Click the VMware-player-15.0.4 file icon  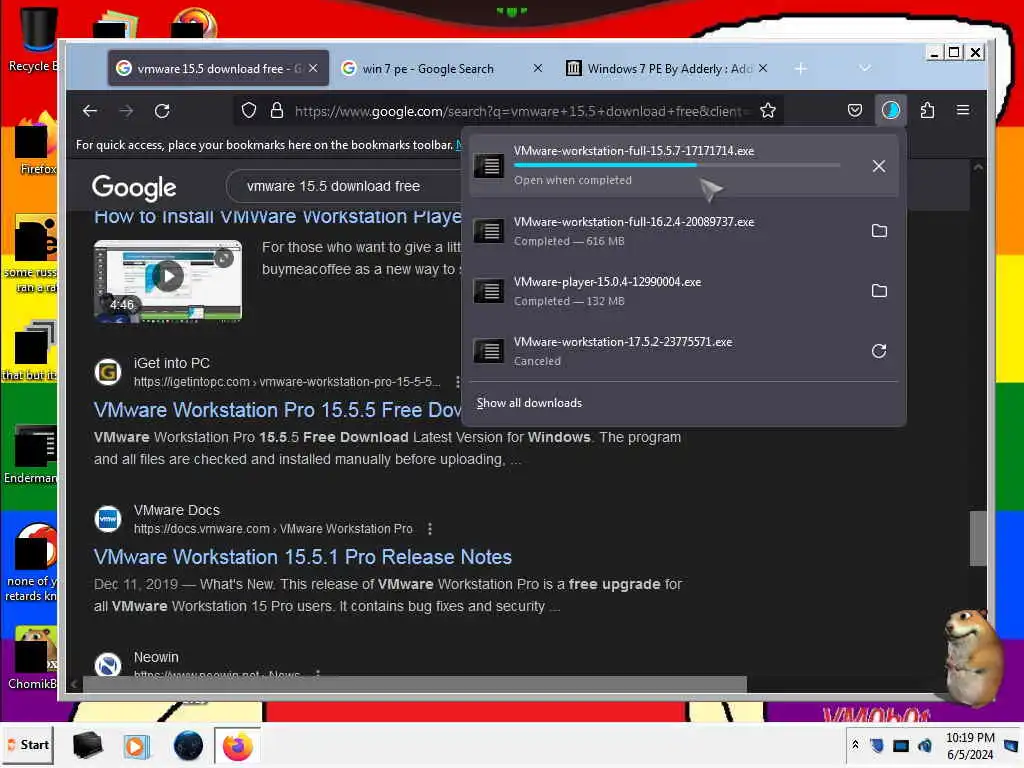(488, 291)
